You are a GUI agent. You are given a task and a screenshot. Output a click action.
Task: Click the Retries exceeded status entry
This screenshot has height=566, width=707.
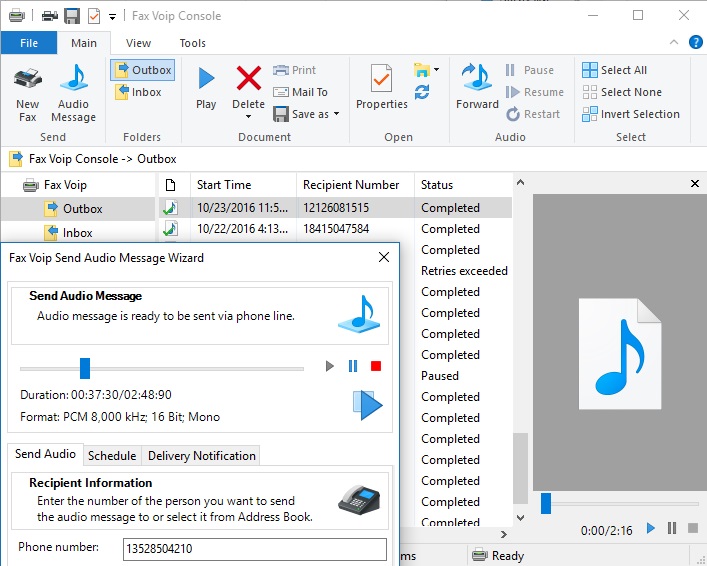point(464,271)
